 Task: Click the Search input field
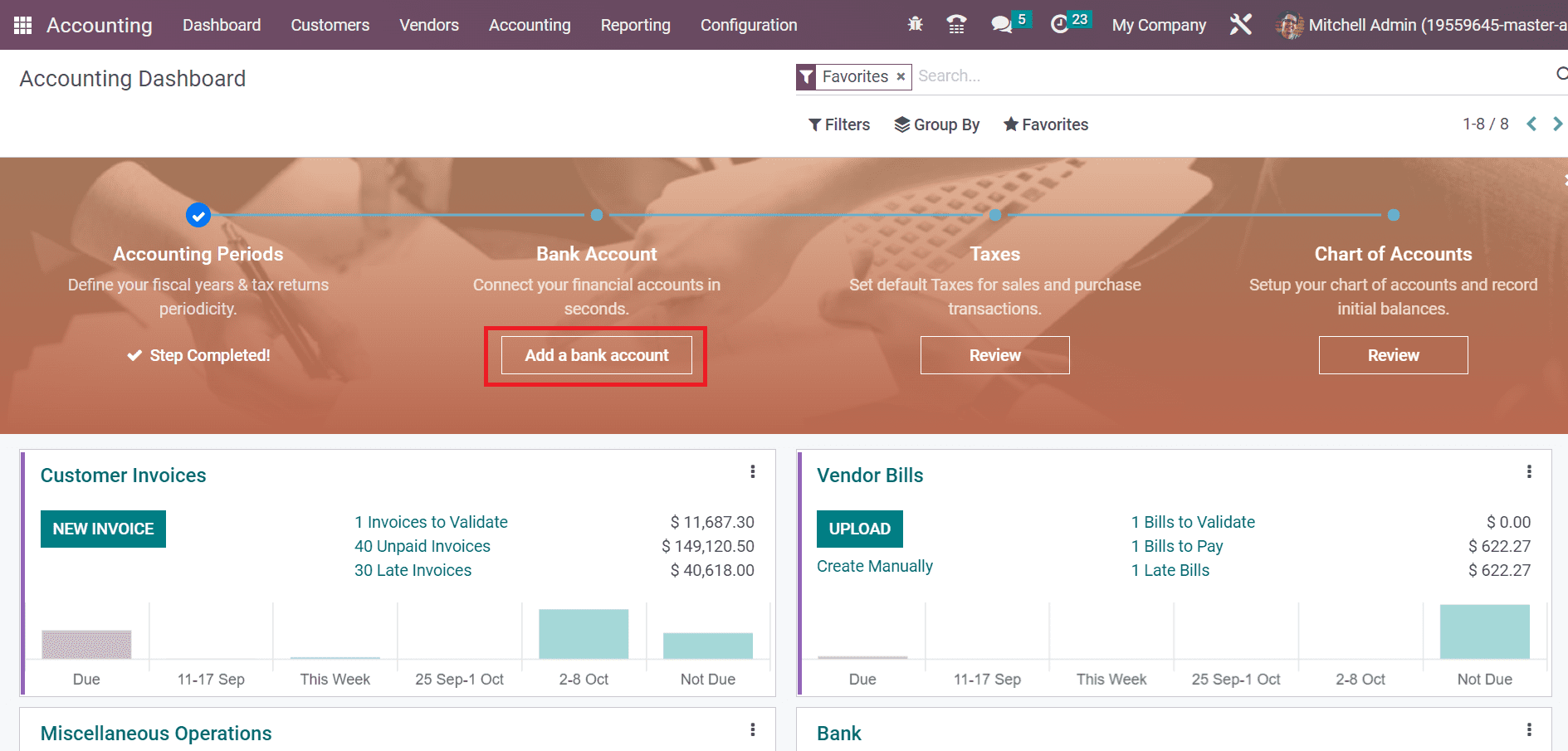(x=1229, y=76)
